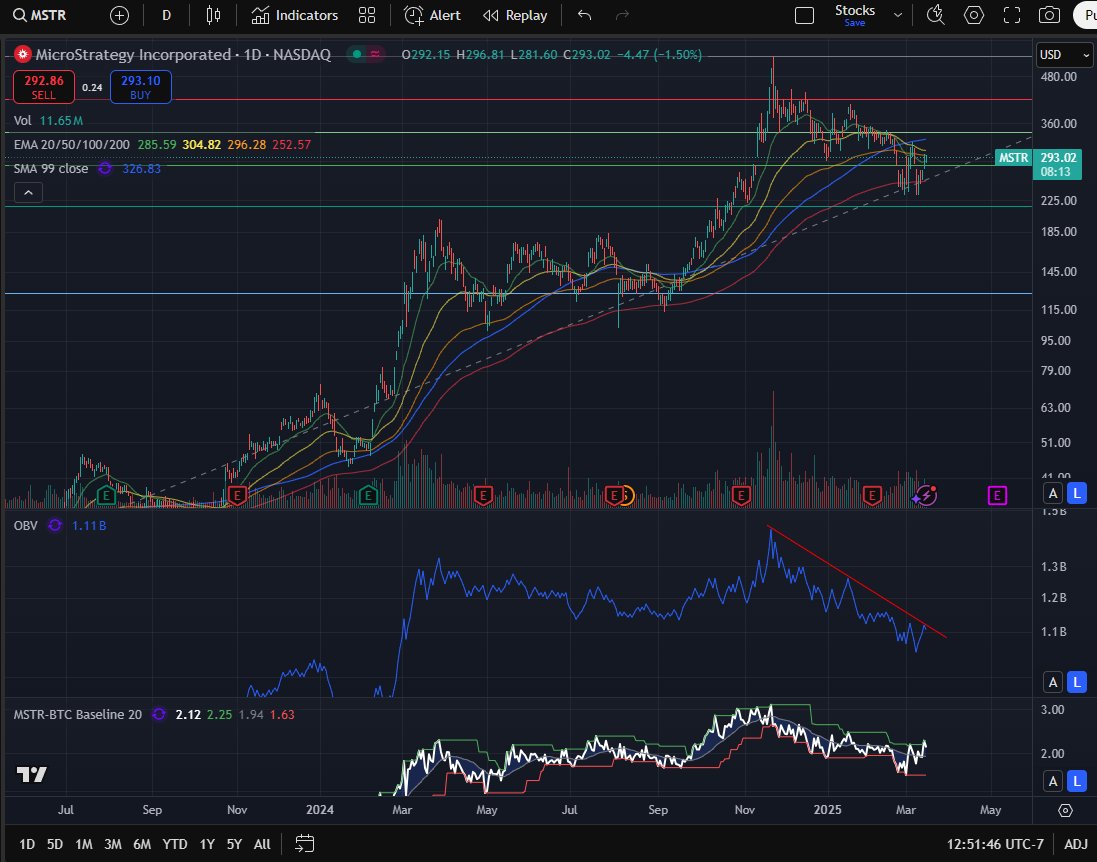Image resolution: width=1097 pixels, height=862 pixels.
Task: Toggle auto scale A on MSTR-BTC pane
Action: point(1053,781)
